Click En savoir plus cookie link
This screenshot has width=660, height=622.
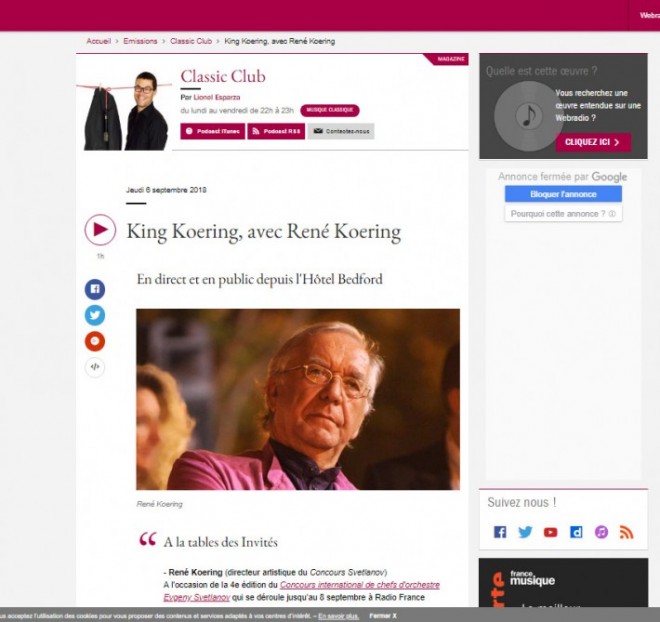click(x=338, y=616)
